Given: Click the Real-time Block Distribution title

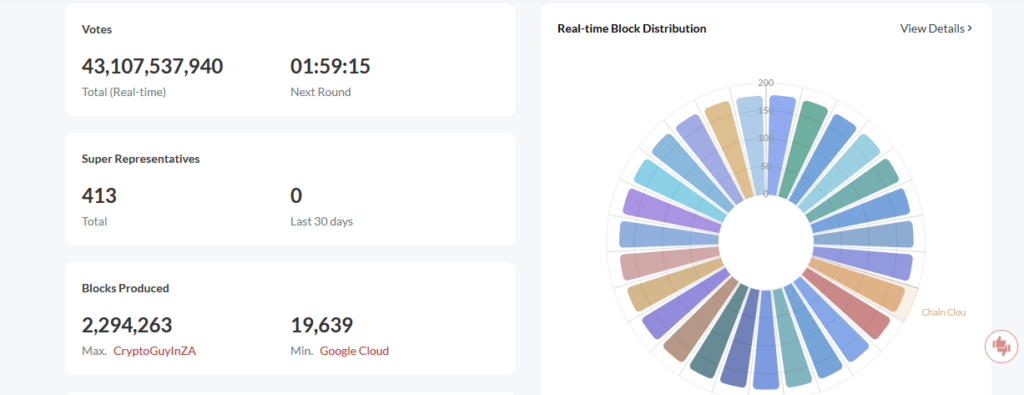Looking at the screenshot, I should coord(632,28).
